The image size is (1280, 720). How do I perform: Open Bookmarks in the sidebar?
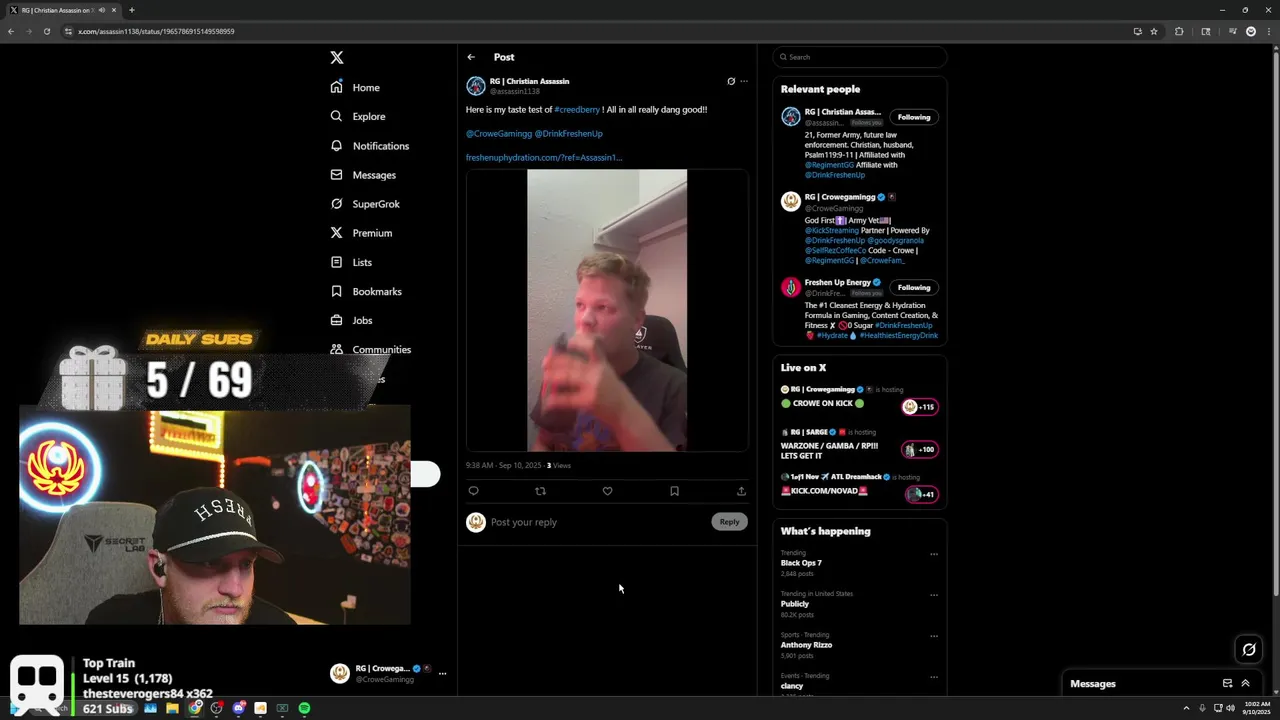pyautogui.click(x=366, y=291)
